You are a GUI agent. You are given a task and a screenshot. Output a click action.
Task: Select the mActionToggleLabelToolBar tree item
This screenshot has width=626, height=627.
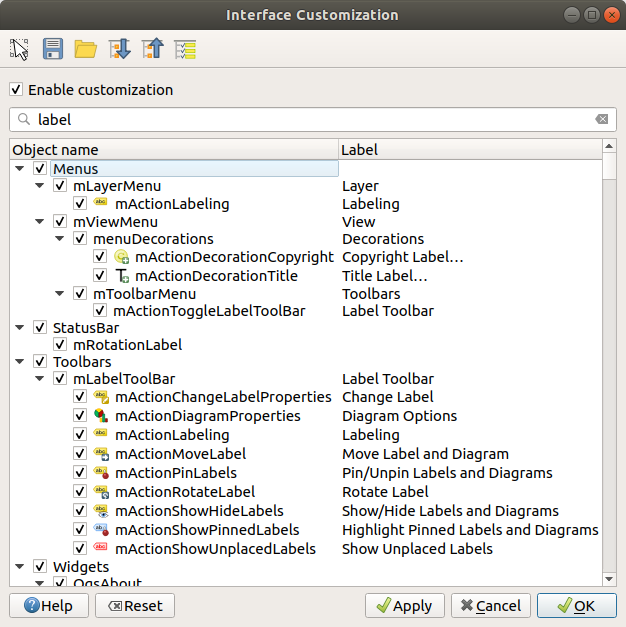(x=209, y=311)
